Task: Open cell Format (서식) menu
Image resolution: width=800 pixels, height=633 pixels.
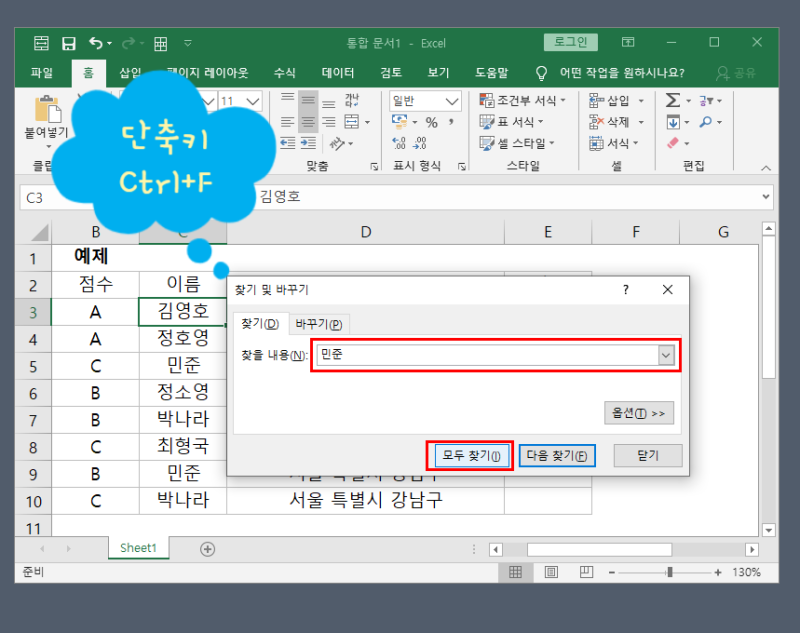Action: point(613,143)
